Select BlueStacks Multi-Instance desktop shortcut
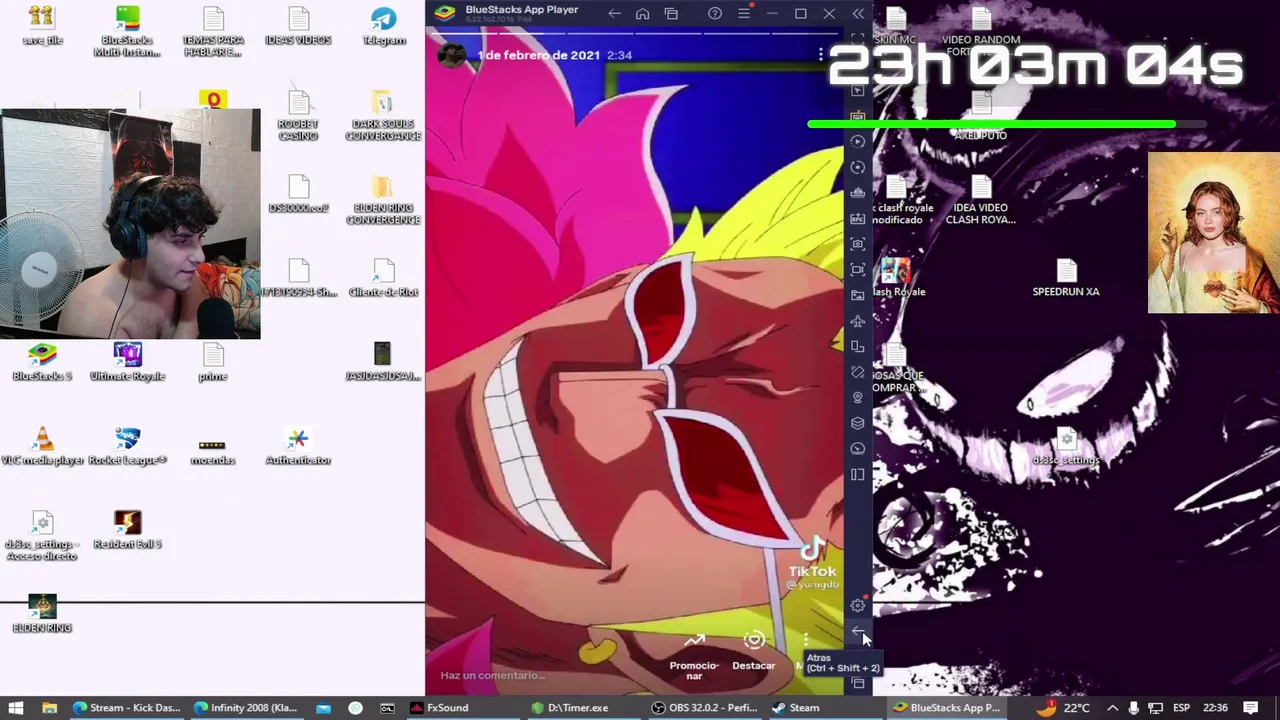This screenshot has width=1280, height=720. click(x=127, y=31)
